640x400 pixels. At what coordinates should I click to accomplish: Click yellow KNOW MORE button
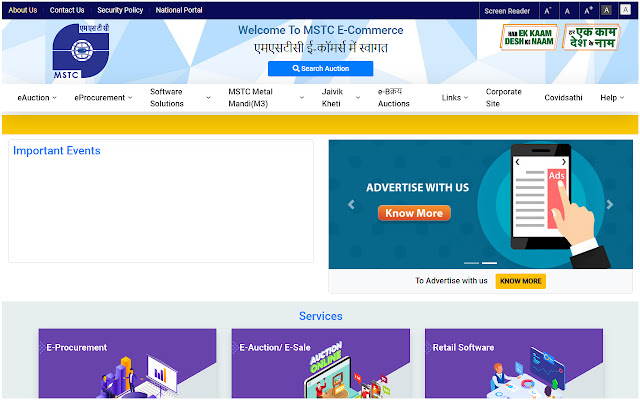coord(521,281)
